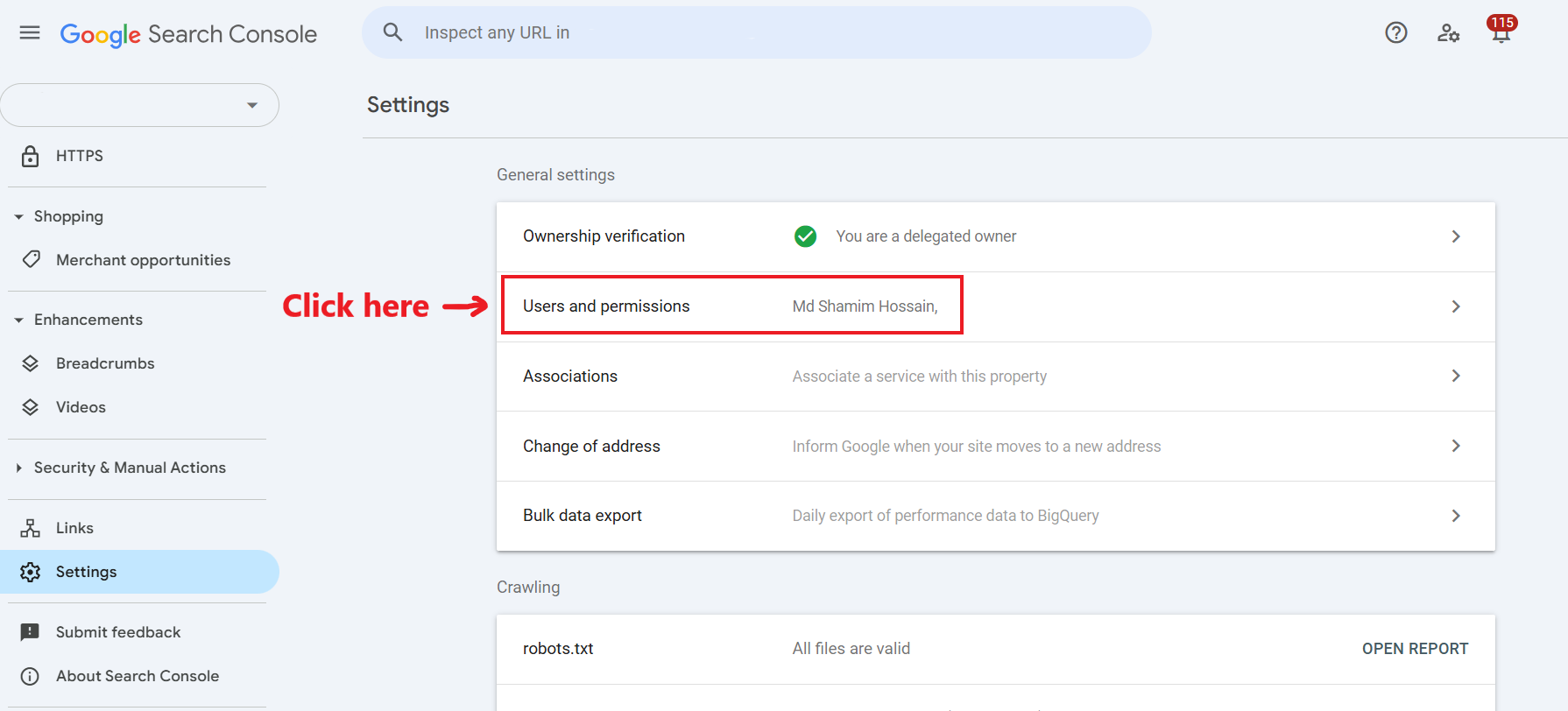This screenshot has width=1568, height=711.
Task: Click 'Associate a service with this property'
Action: pyautogui.click(x=920, y=377)
